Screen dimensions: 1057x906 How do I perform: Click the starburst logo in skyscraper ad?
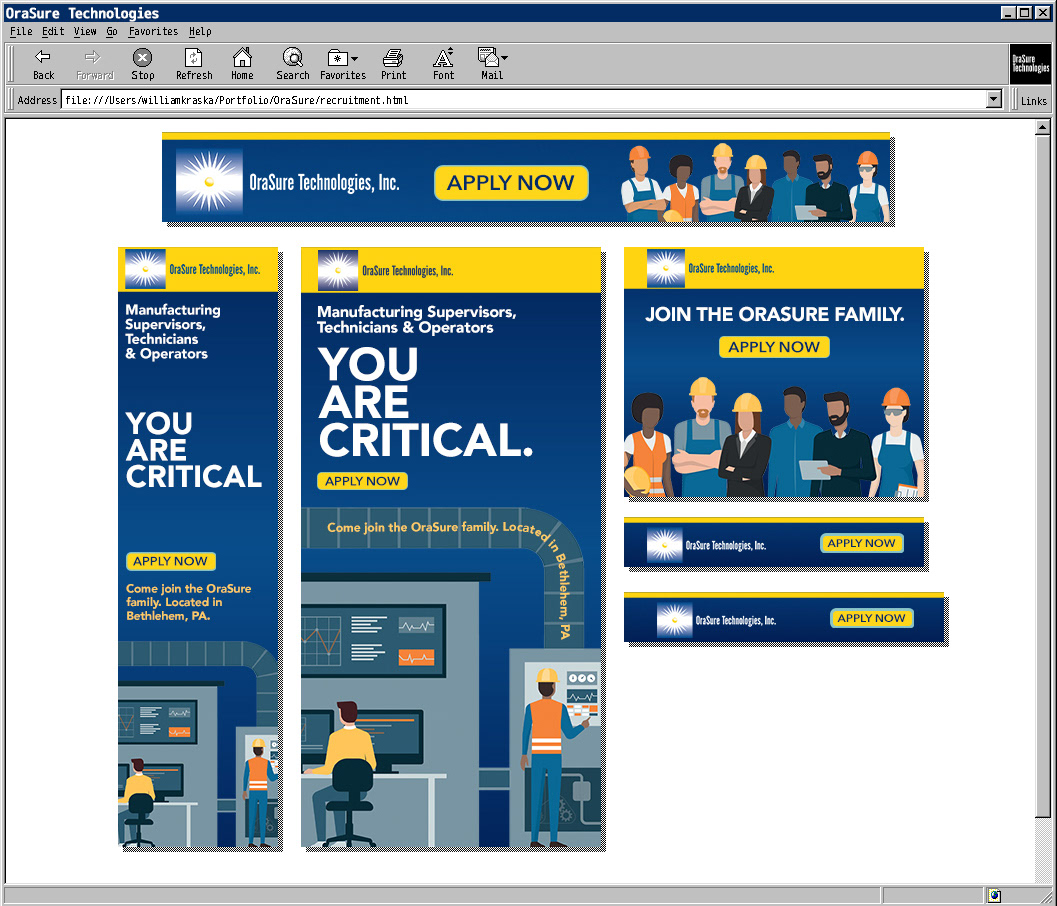point(145,269)
